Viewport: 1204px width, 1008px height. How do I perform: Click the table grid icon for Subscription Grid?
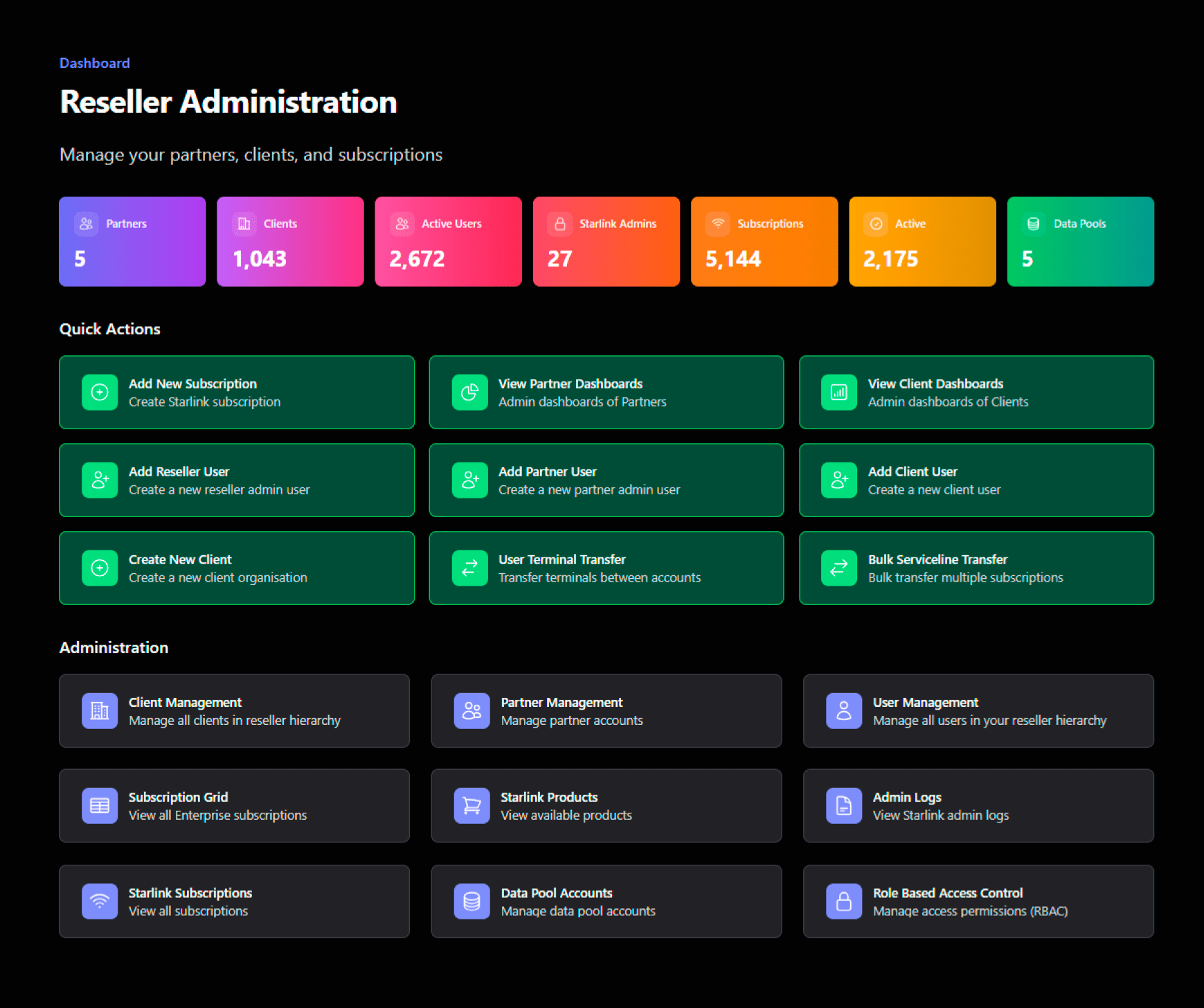click(x=100, y=806)
